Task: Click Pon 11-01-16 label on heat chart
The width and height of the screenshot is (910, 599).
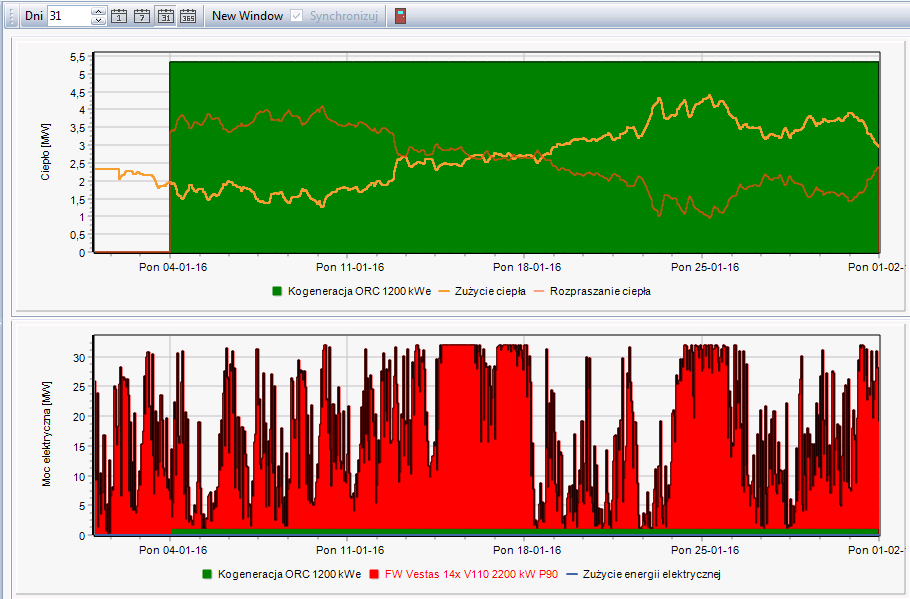Action: pyautogui.click(x=350, y=267)
